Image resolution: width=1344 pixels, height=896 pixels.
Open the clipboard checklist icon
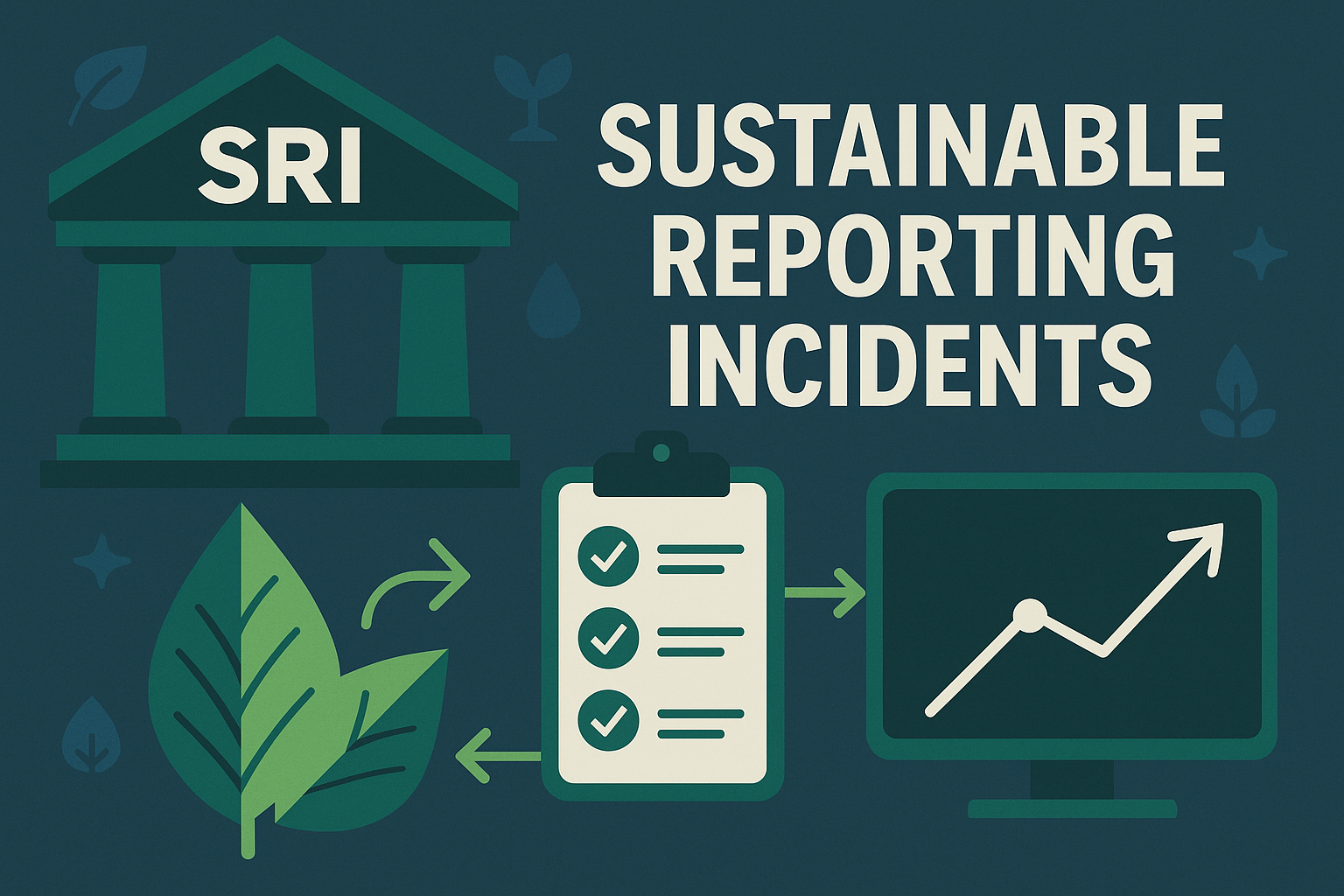tap(662, 616)
